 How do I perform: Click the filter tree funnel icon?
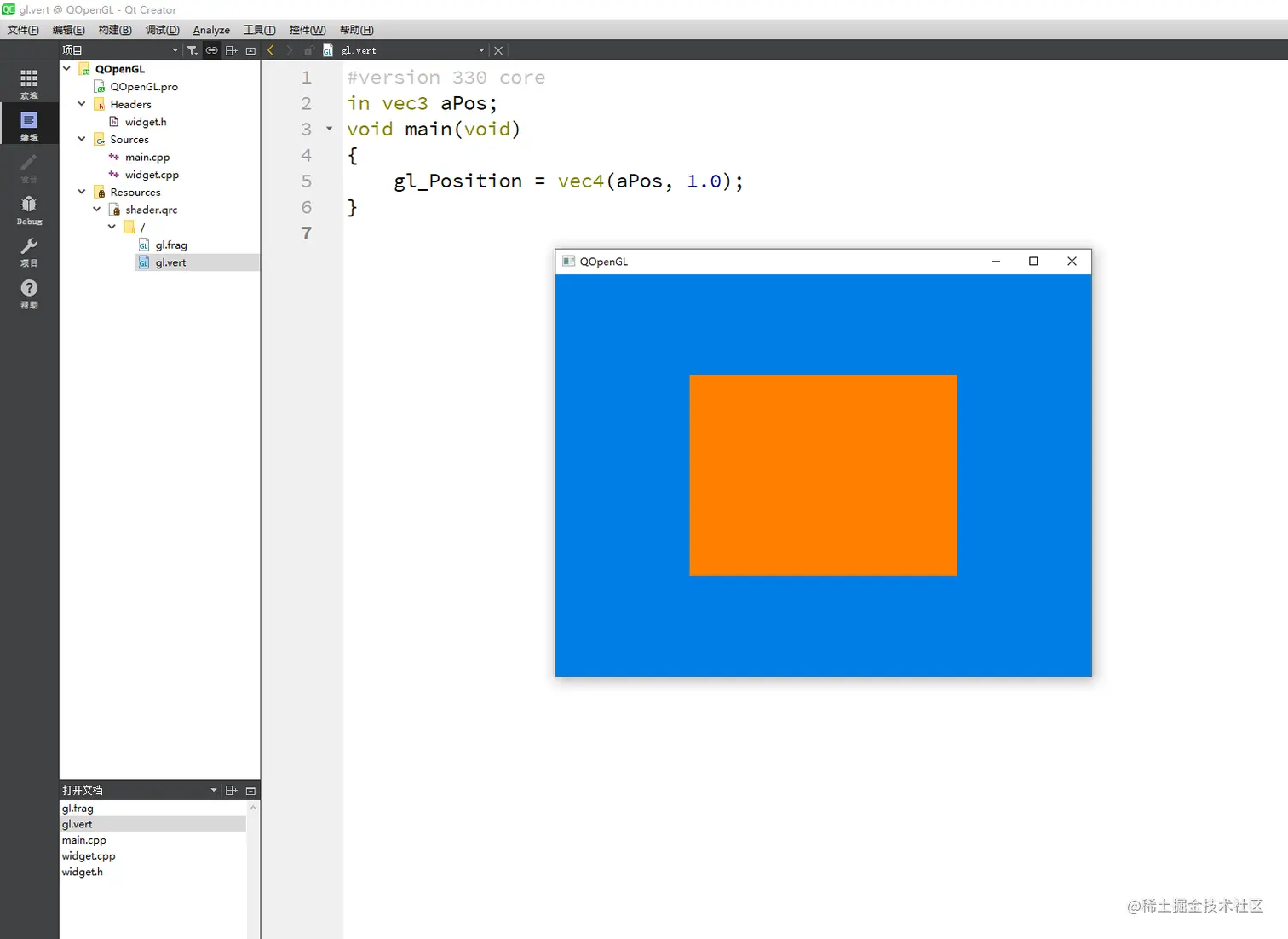(193, 50)
